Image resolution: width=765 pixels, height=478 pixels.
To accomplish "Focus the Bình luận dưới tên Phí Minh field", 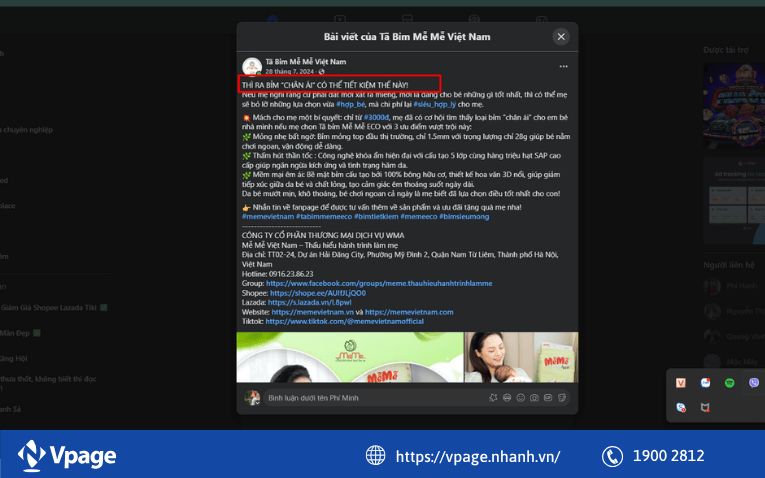I will click(376, 398).
